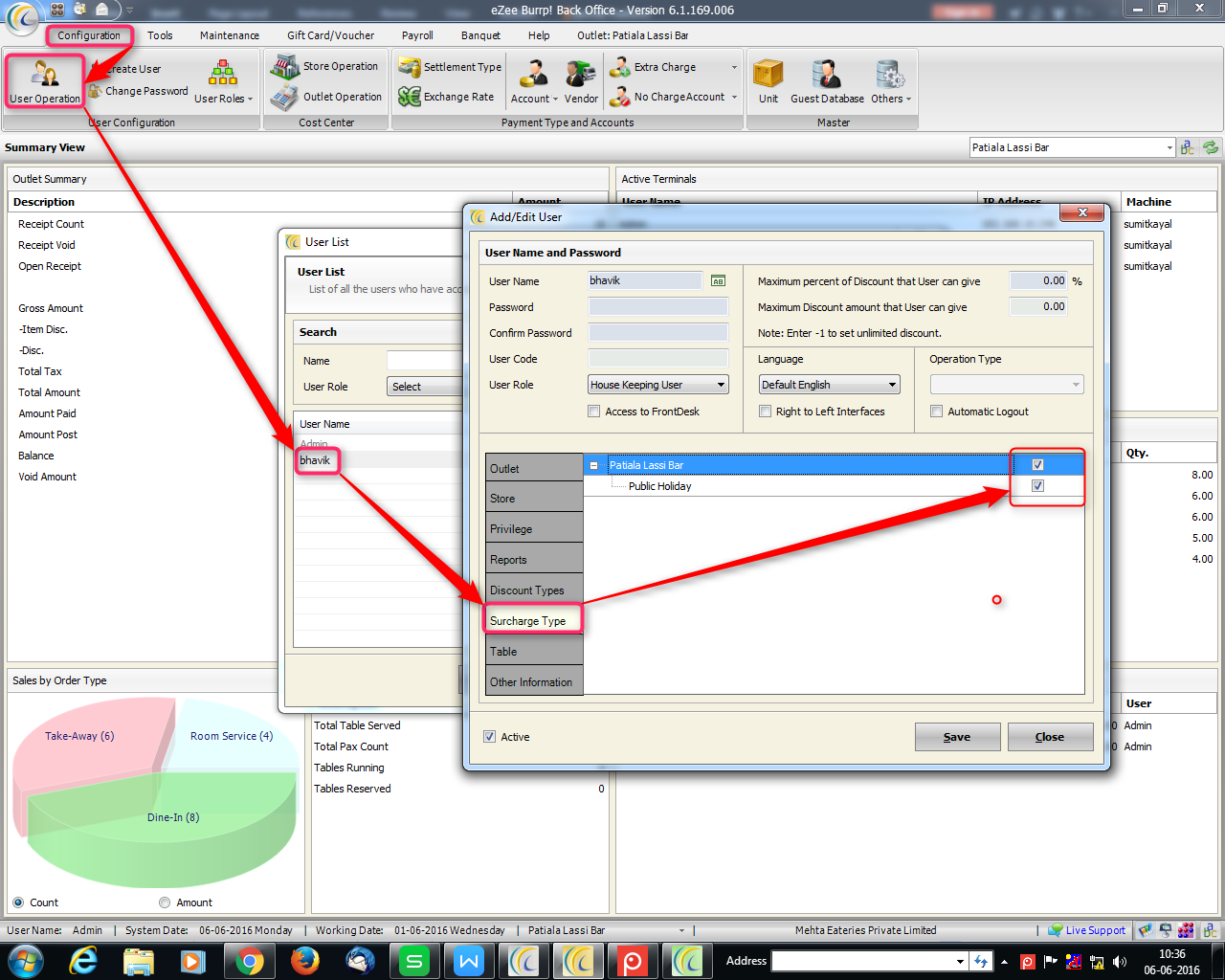Open the Others master dropdown
Image resolution: width=1225 pixels, height=980 pixels.
click(890, 82)
